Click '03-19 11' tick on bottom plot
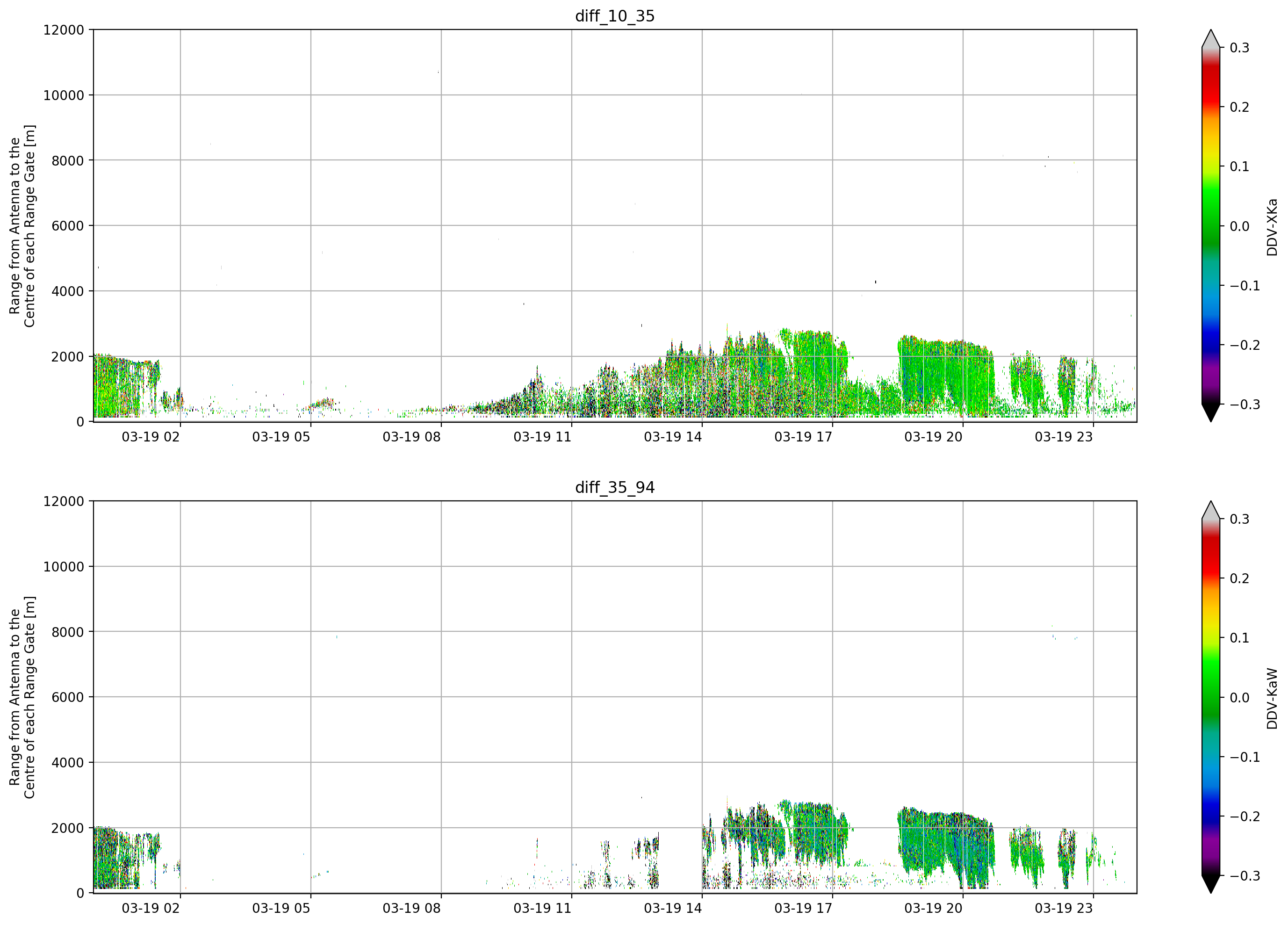The height and width of the screenshot is (925, 1288). [x=542, y=909]
